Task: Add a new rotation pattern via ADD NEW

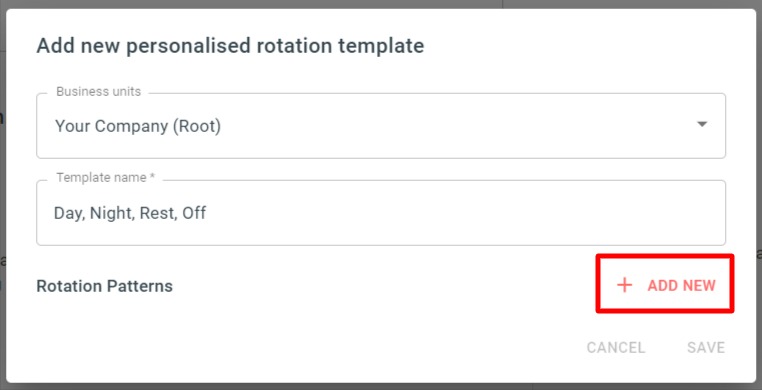Action: 665,286
